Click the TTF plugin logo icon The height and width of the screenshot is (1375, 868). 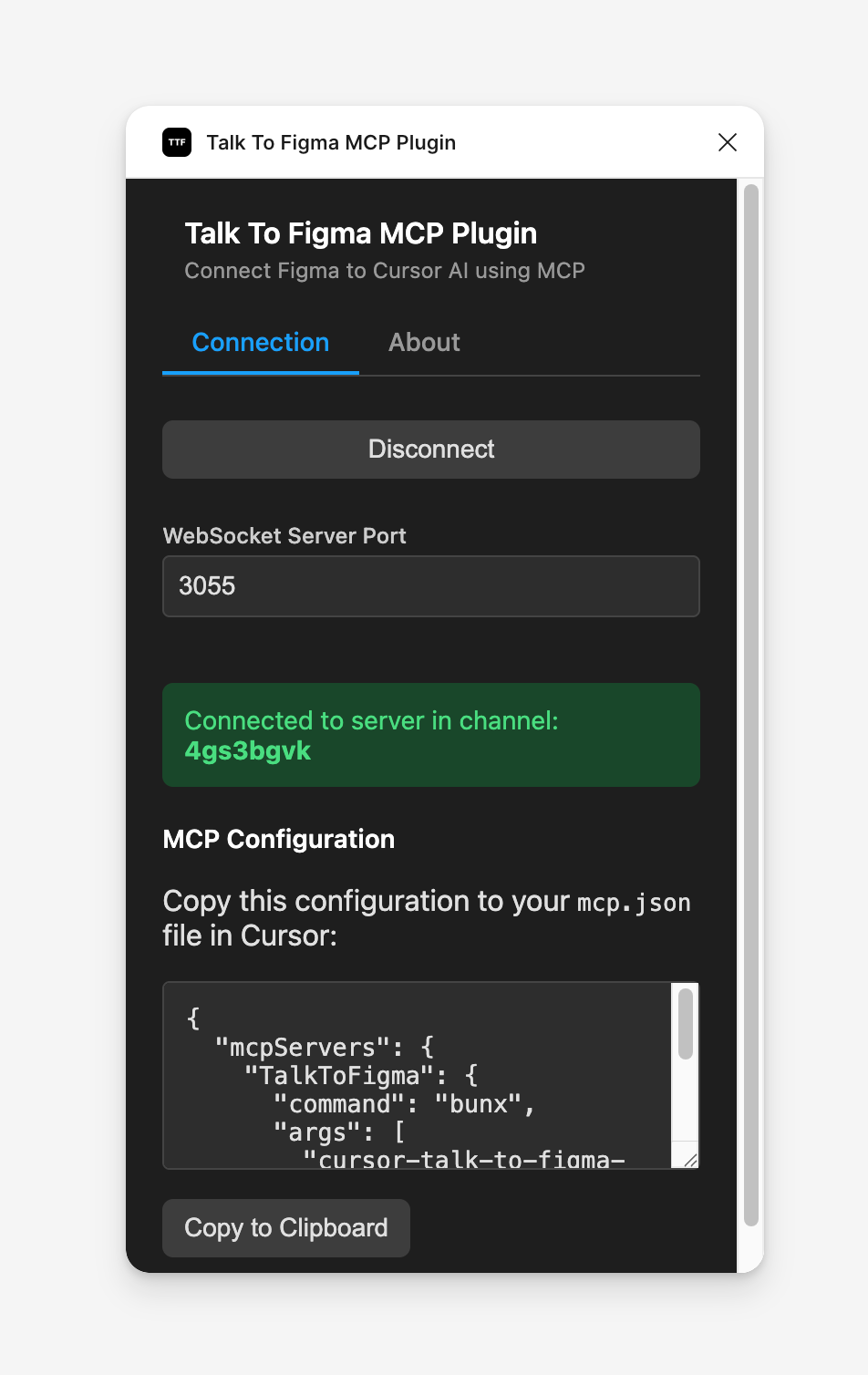177,142
